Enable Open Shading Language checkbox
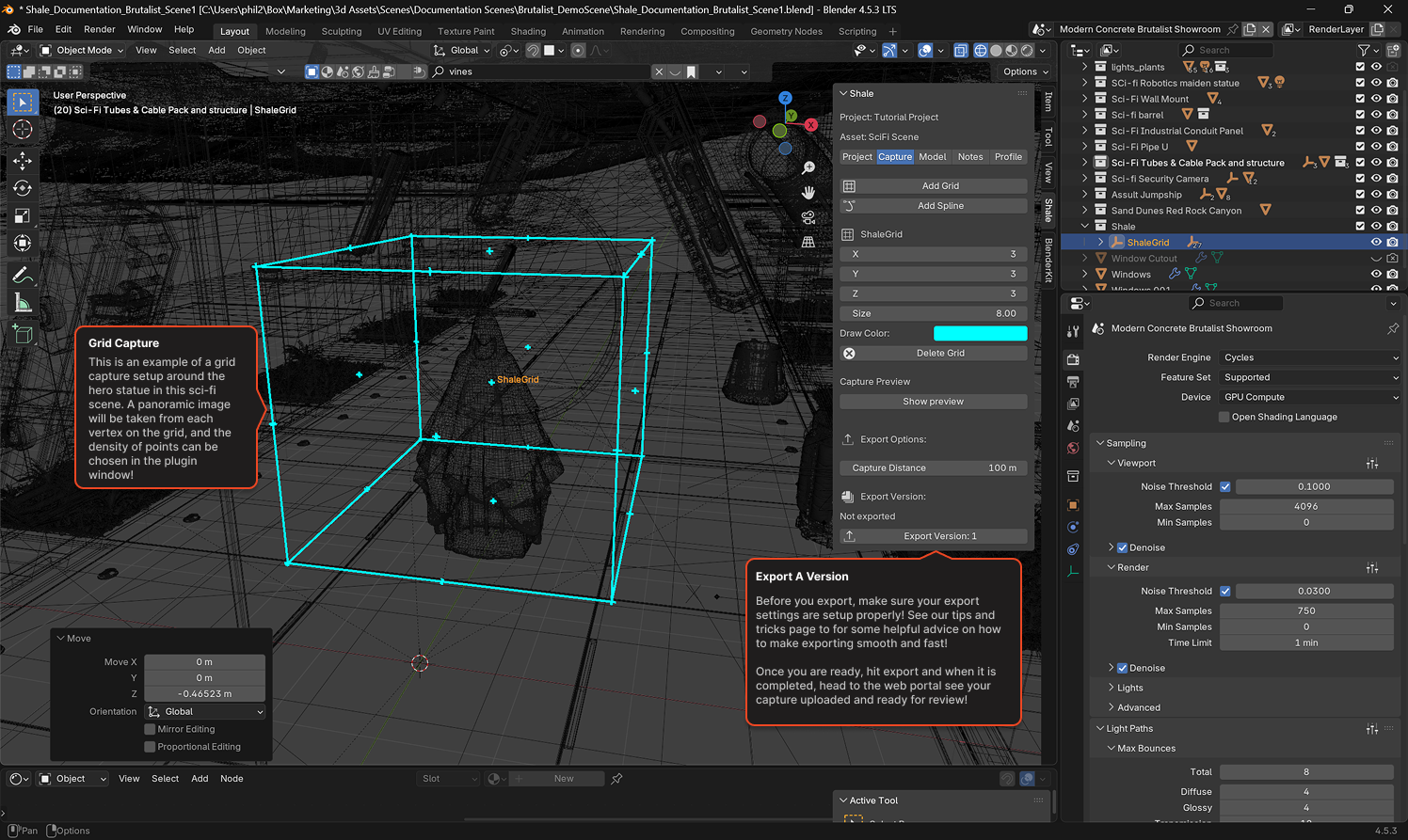The image size is (1408, 840). click(1224, 417)
